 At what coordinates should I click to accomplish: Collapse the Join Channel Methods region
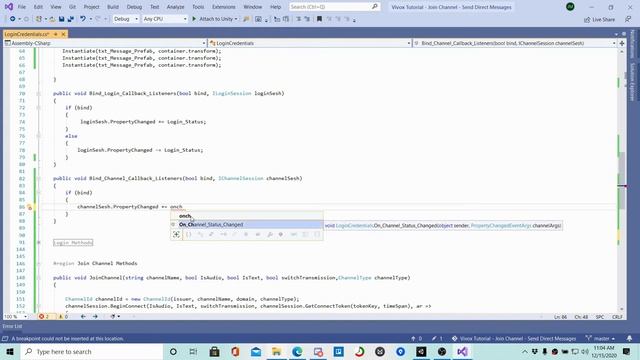(x=39, y=264)
